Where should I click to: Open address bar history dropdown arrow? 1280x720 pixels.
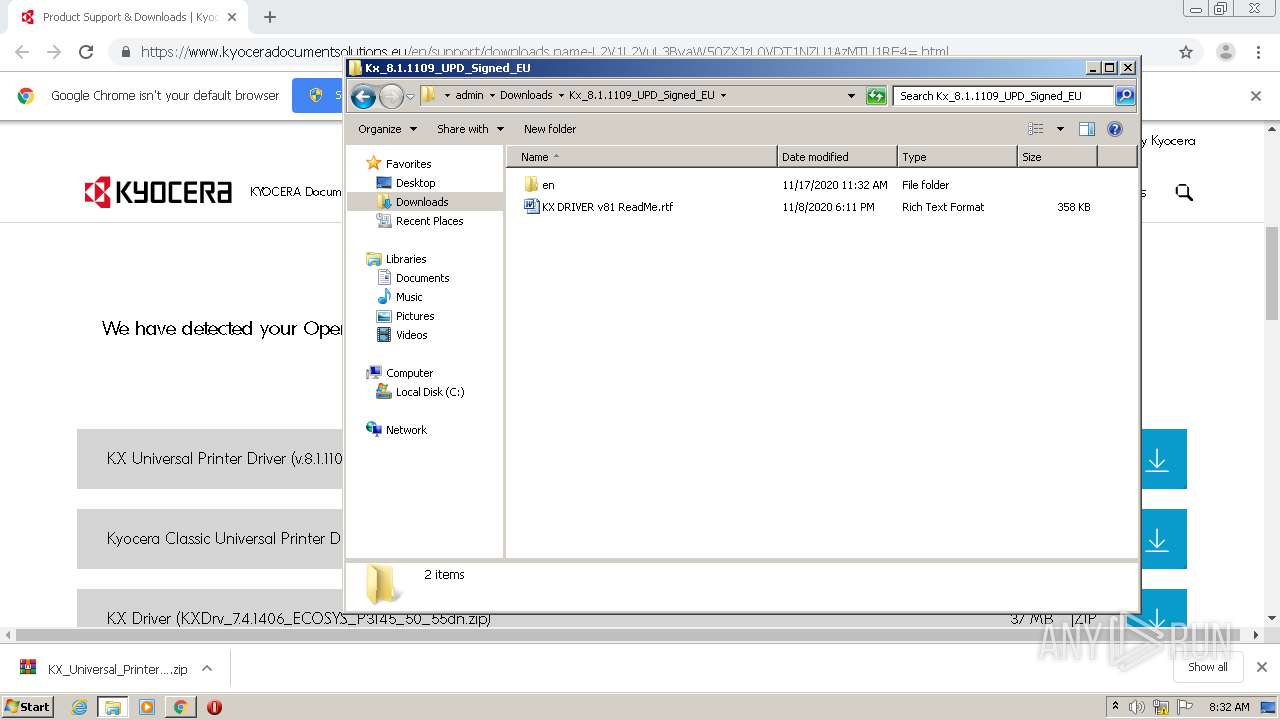tap(851, 96)
